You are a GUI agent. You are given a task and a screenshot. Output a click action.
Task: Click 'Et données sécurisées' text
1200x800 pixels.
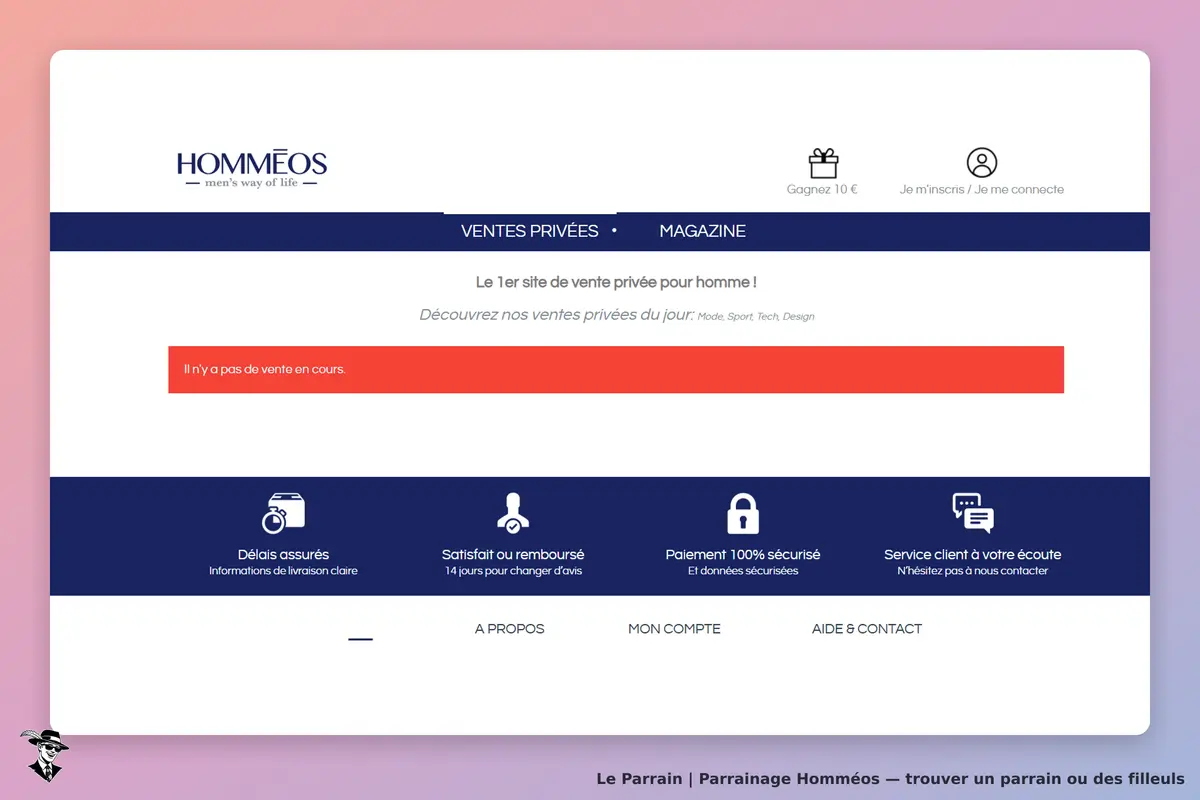(743, 571)
